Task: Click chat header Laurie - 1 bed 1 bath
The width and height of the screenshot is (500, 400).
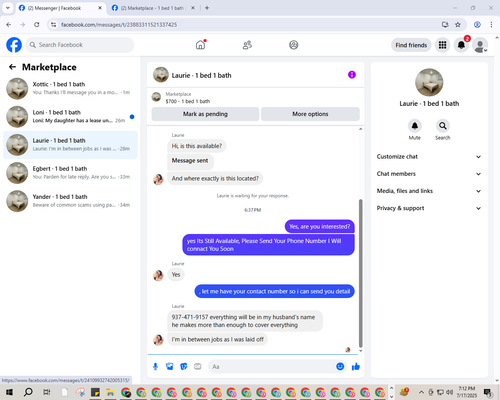Action: point(201,75)
